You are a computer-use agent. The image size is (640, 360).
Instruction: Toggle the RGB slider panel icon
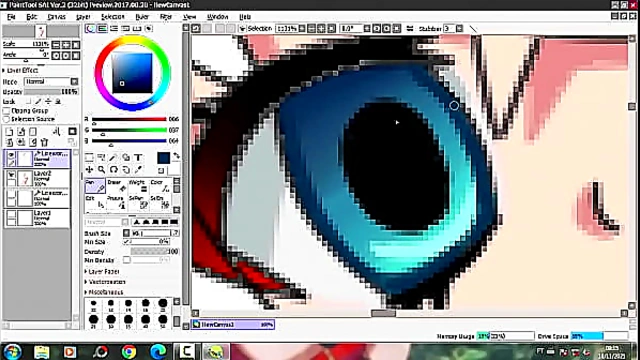click(102, 29)
